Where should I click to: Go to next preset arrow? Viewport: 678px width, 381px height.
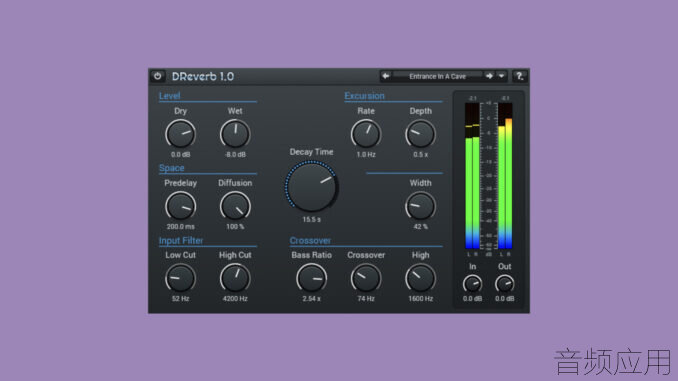point(489,76)
